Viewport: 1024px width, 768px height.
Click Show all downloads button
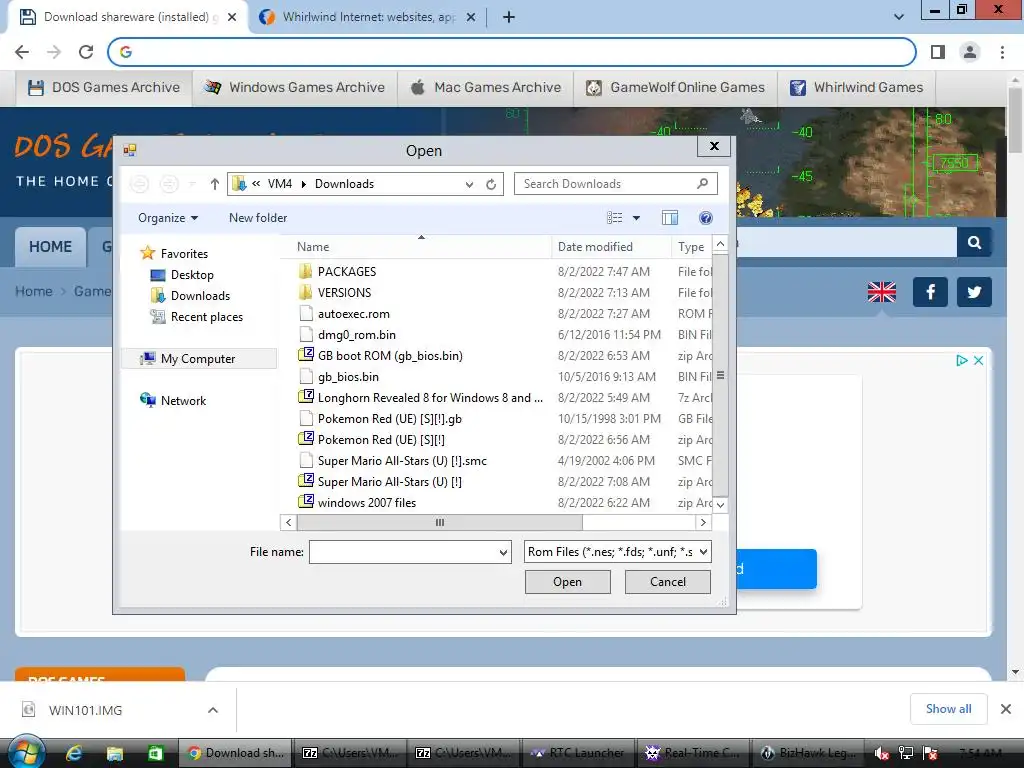point(948,709)
